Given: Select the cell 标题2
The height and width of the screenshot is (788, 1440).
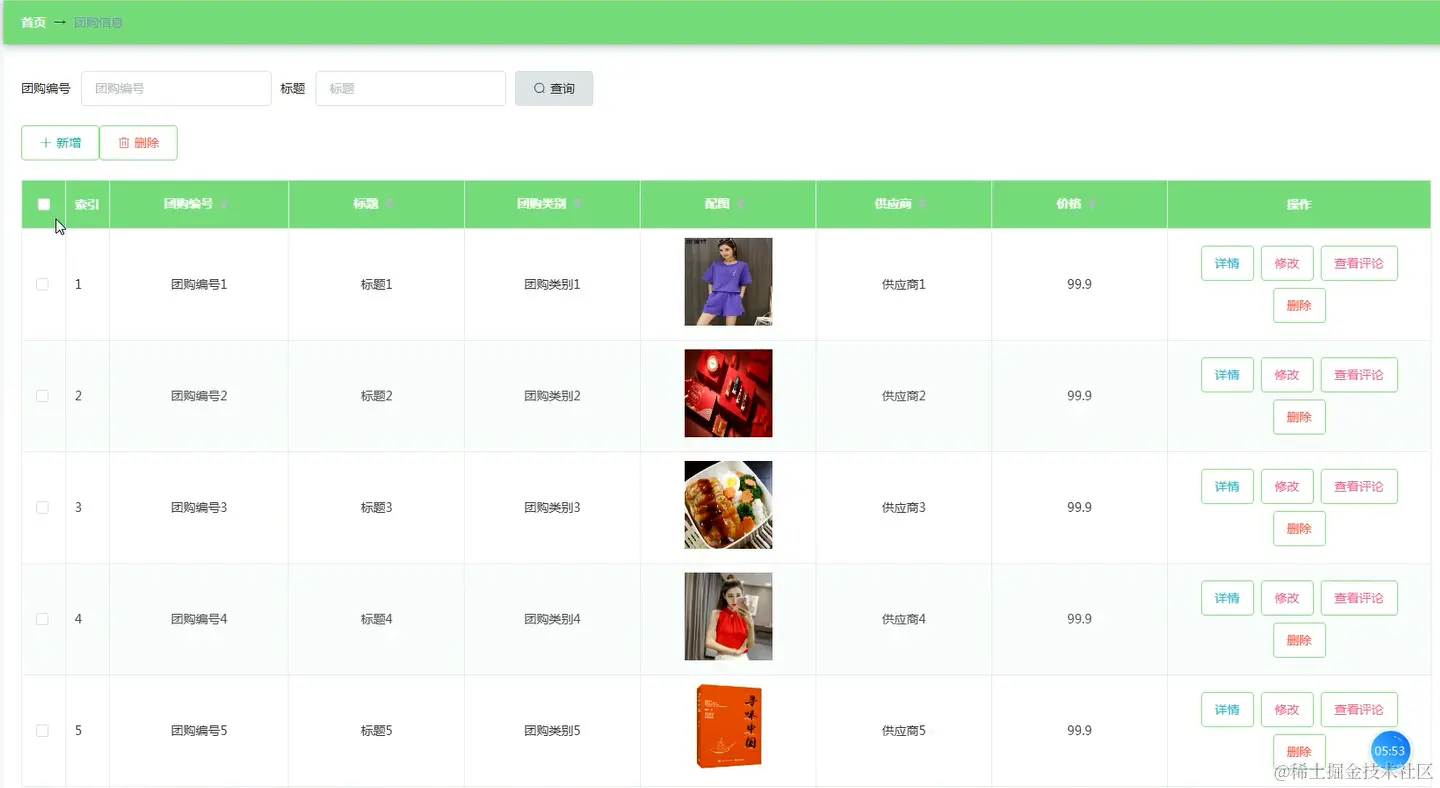Looking at the screenshot, I should tap(376, 396).
